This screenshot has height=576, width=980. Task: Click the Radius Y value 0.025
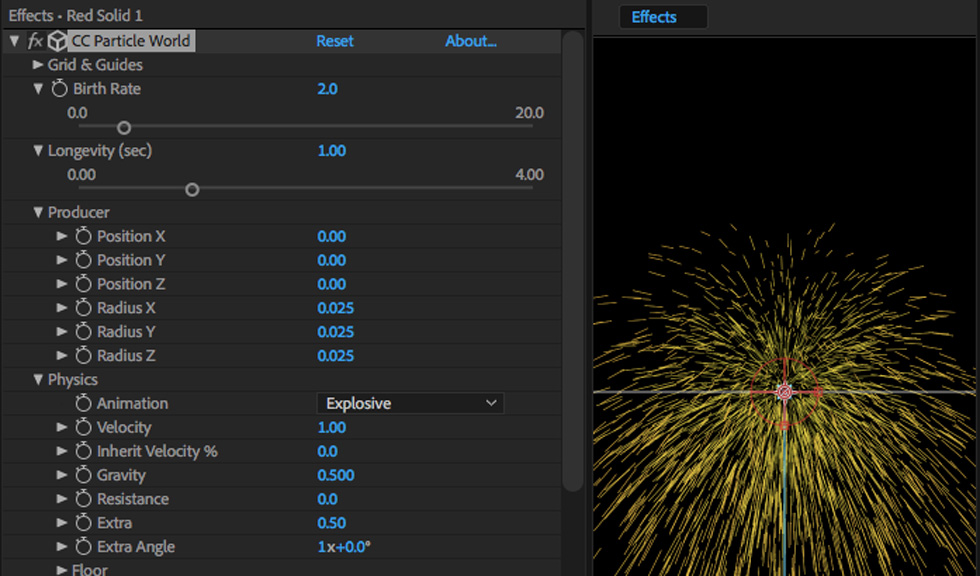click(x=336, y=332)
